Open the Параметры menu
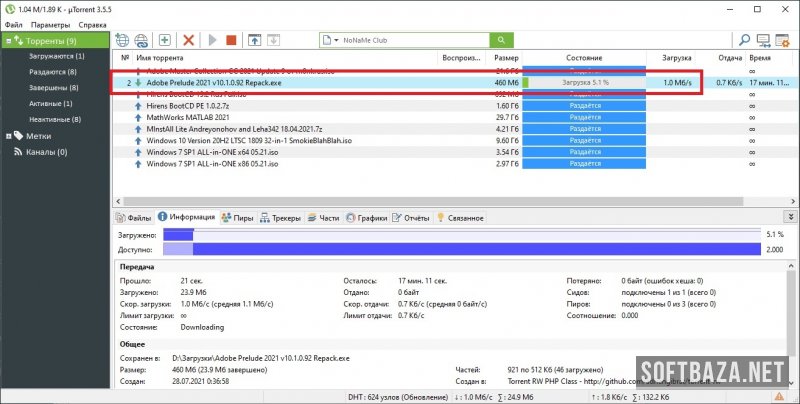The image size is (800, 404). pos(50,23)
